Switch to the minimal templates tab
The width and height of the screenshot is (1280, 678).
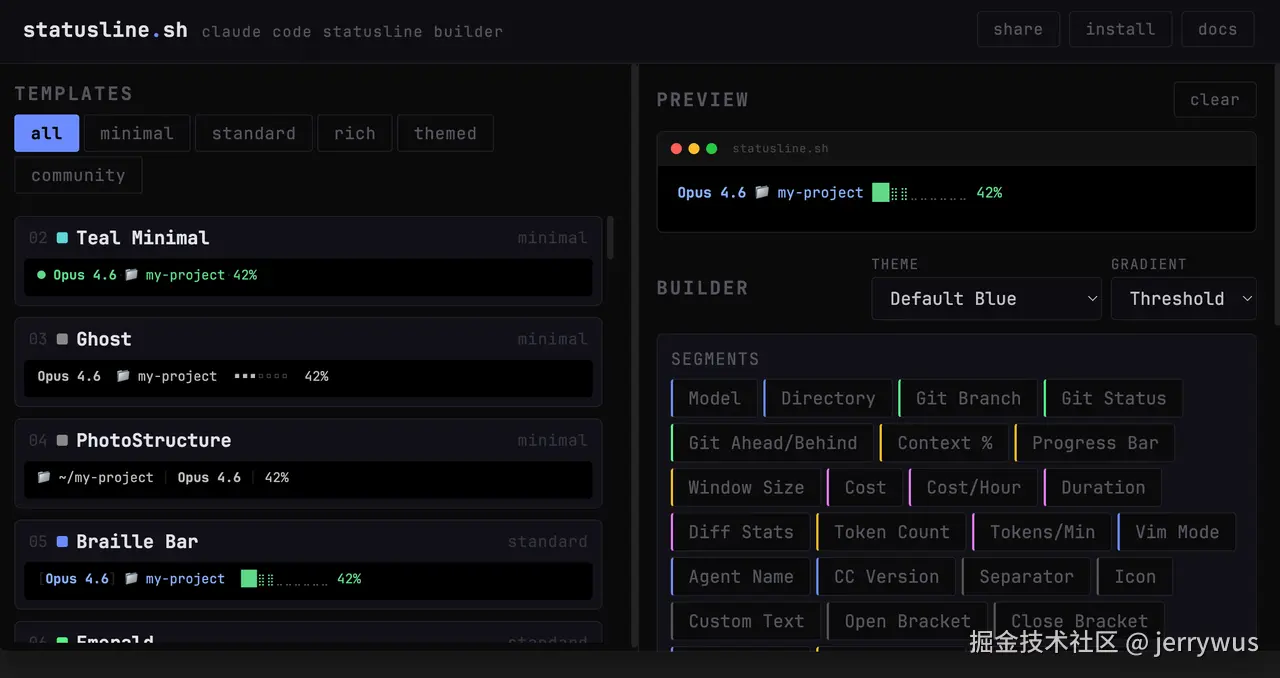click(x=137, y=133)
